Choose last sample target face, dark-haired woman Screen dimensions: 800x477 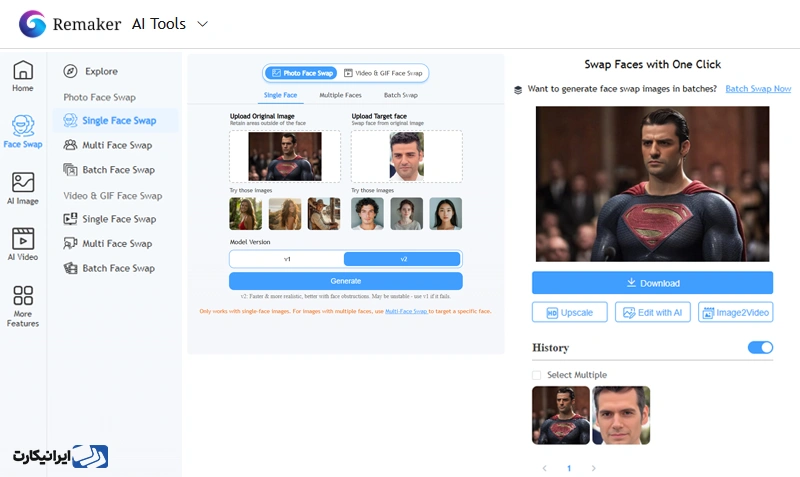click(x=445, y=214)
